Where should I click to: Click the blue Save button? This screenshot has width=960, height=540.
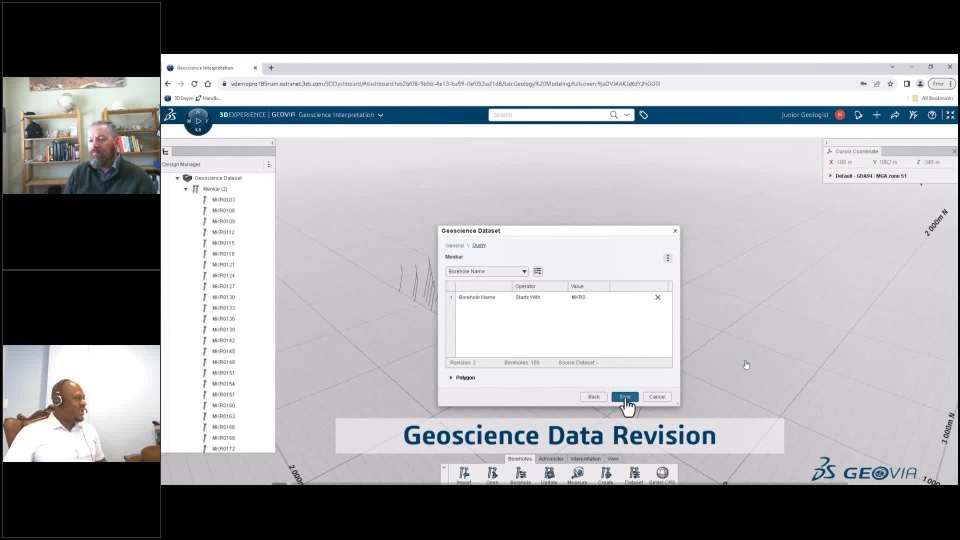pyautogui.click(x=625, y=397)
